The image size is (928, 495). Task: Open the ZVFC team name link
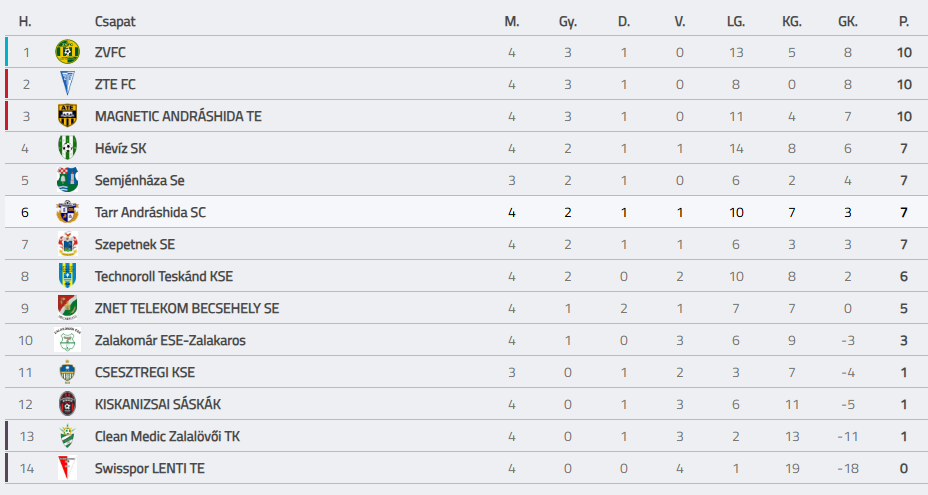(x=110, y=52)
